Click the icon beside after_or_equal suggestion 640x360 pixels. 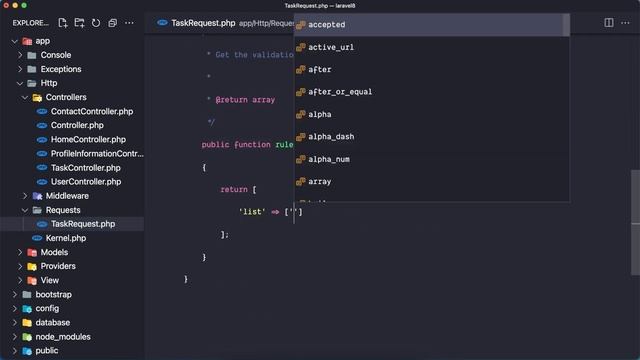click(301, 92)
